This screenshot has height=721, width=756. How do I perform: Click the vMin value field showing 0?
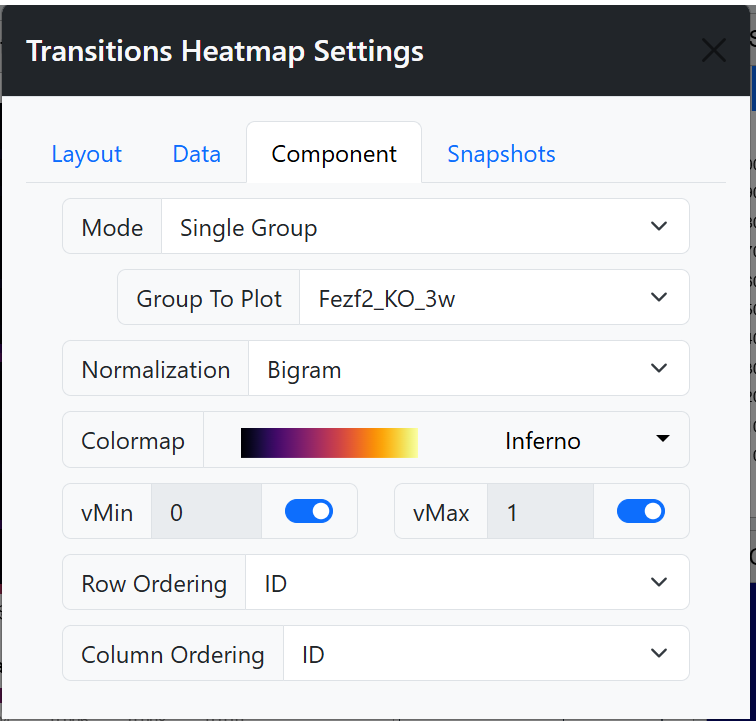pos(206,511)
